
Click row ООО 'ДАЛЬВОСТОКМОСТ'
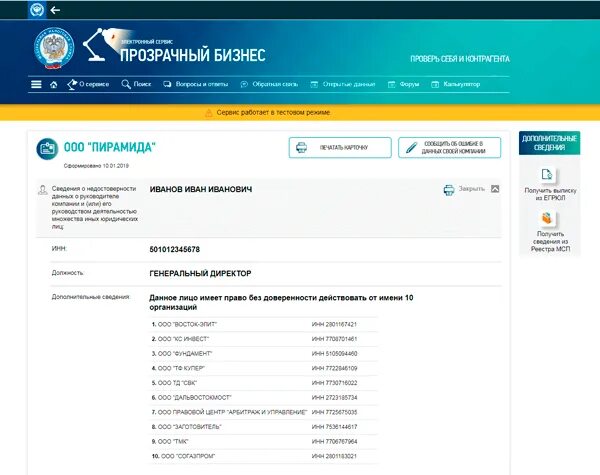263,398
